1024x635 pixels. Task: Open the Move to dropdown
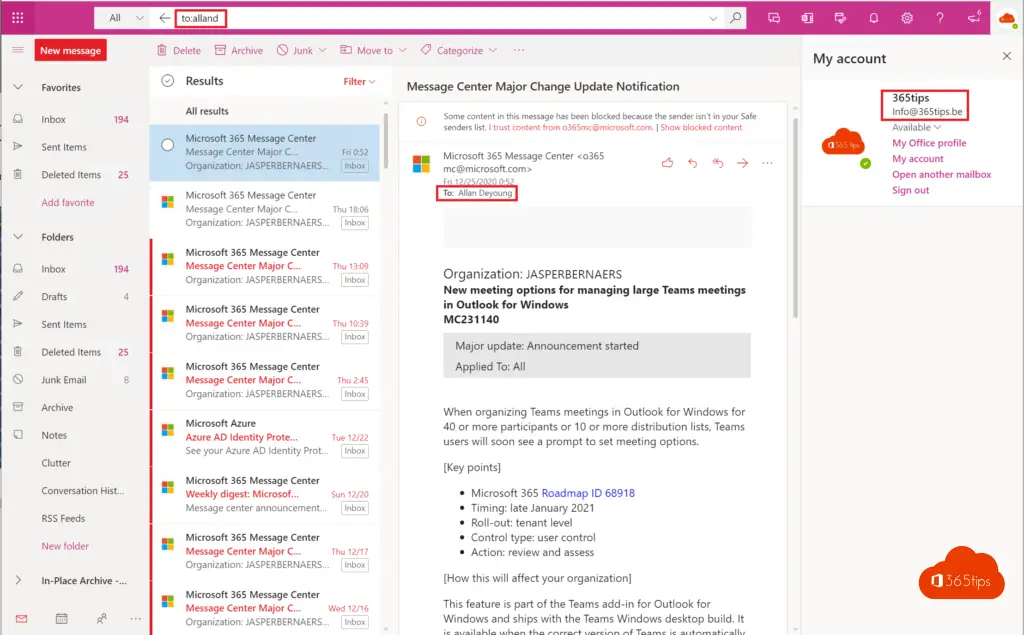tap(373, 50)
